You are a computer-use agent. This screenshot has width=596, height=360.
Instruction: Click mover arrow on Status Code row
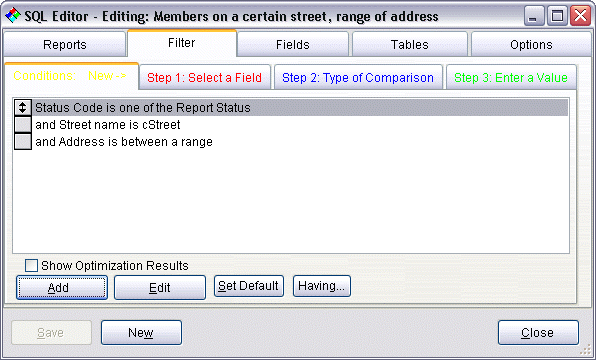click(x=23, y=108)
